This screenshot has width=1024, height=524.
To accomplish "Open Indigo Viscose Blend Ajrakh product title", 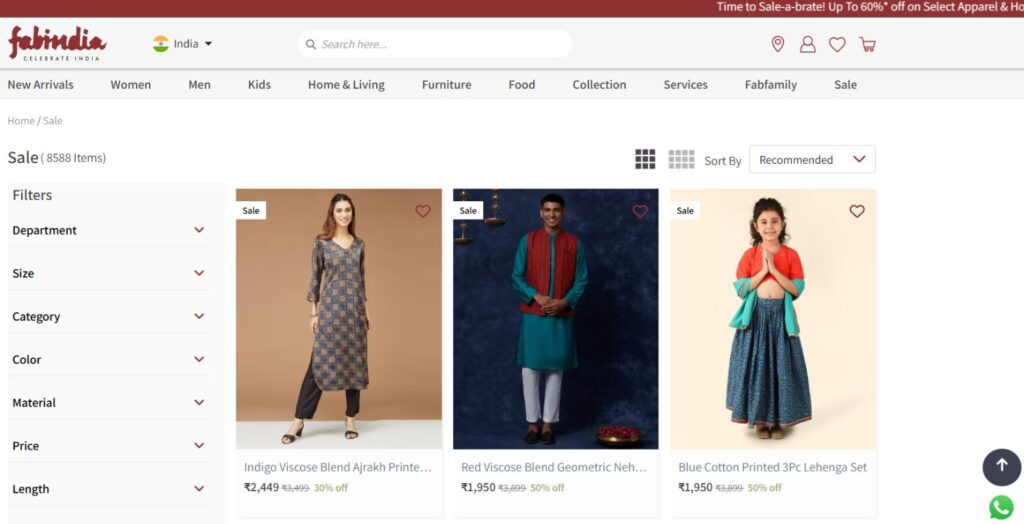I will click(338, 467).
